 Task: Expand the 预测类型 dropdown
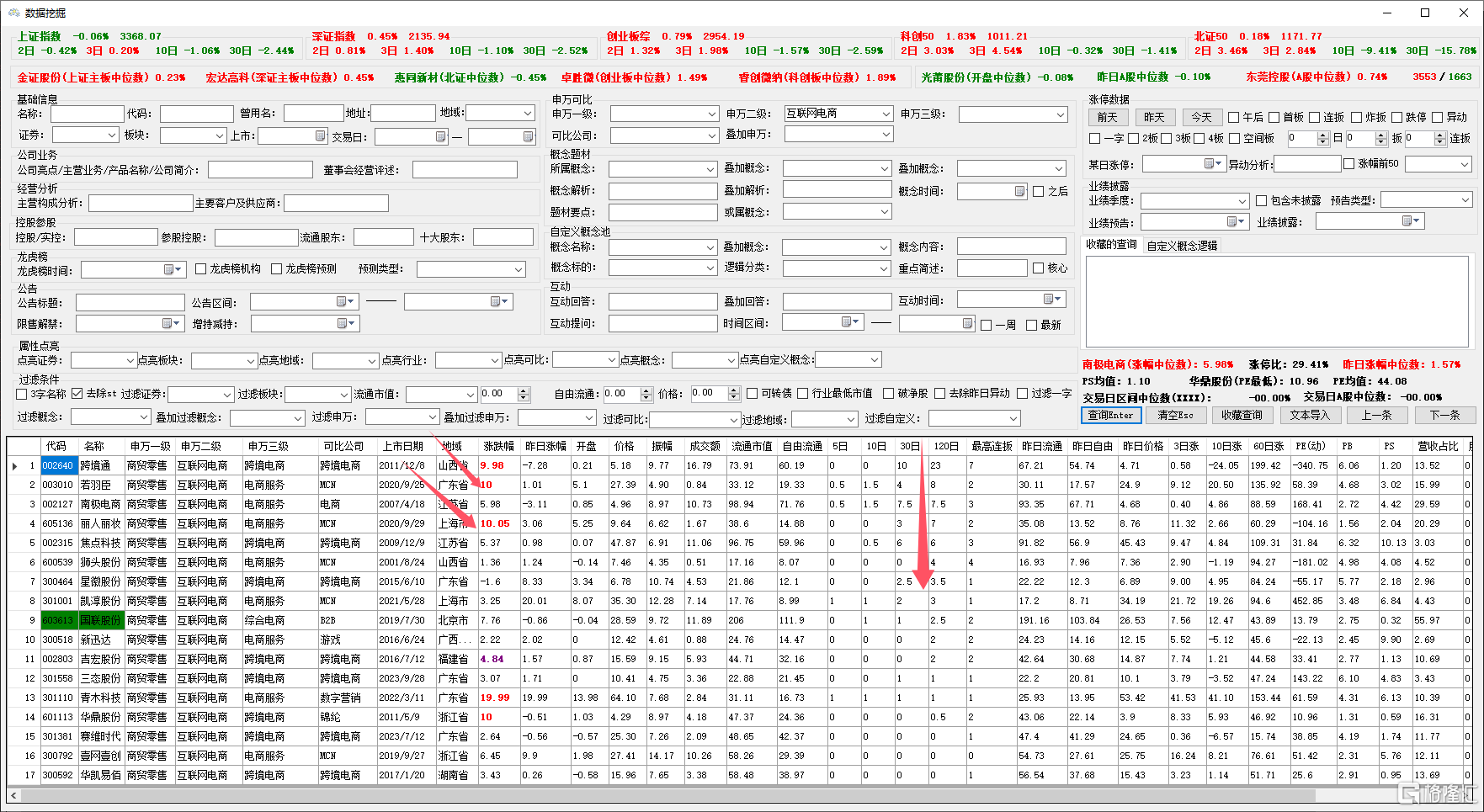[519, 269]
